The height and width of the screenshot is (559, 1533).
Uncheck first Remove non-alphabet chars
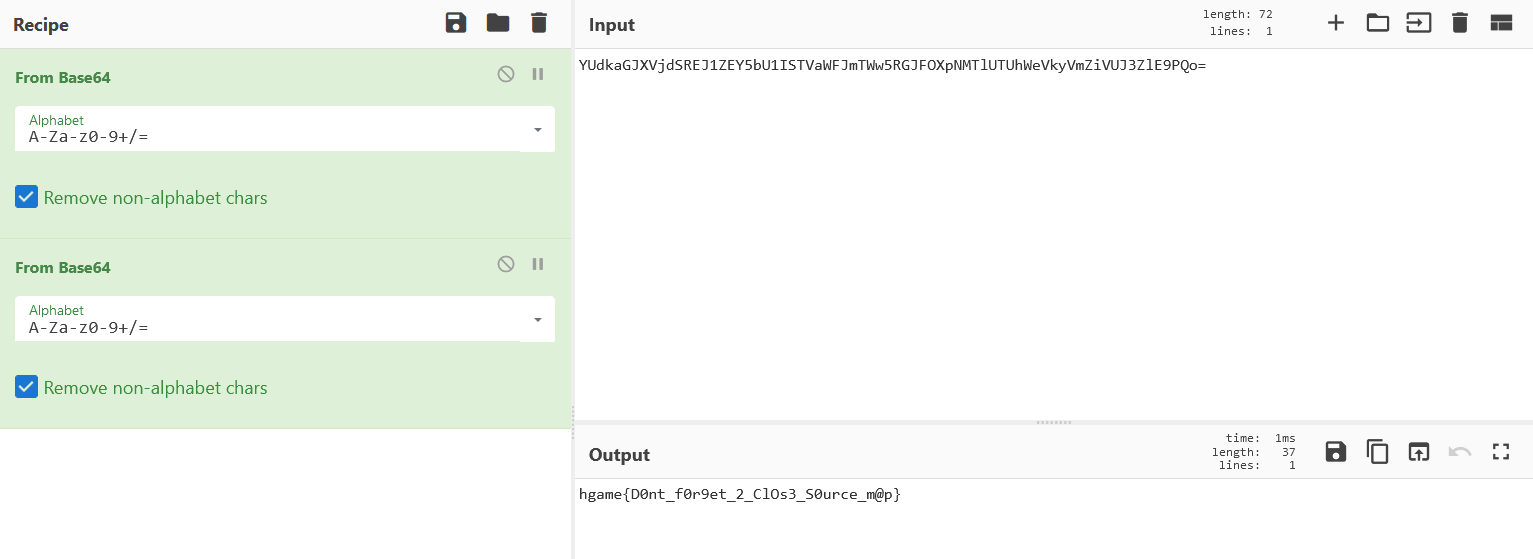pos(26,197)
